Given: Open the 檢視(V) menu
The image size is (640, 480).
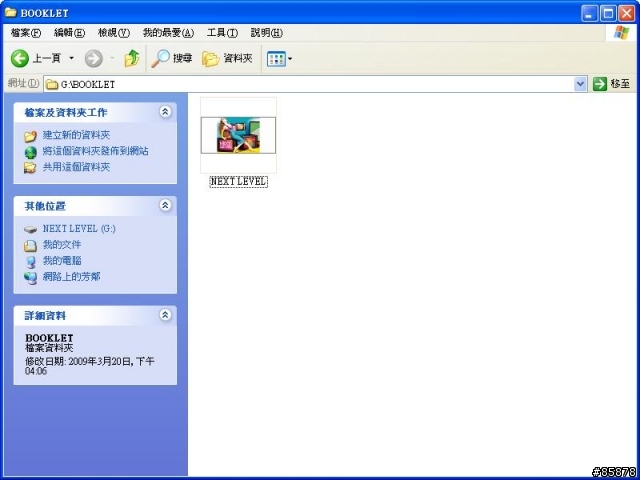Looking at the screenshot, I should (x=114, y=33).
